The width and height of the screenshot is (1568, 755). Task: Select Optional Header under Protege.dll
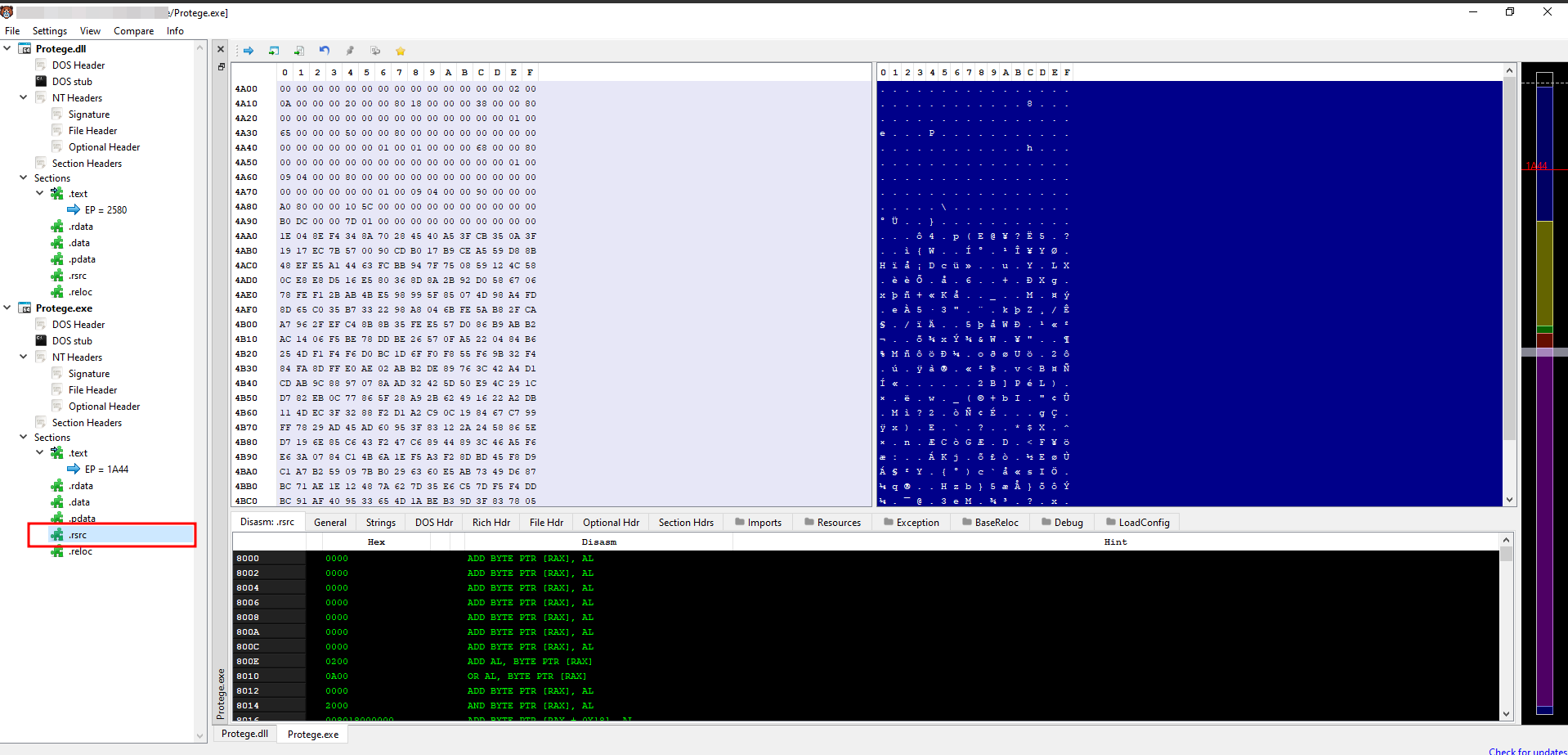[x=104, y=147]
